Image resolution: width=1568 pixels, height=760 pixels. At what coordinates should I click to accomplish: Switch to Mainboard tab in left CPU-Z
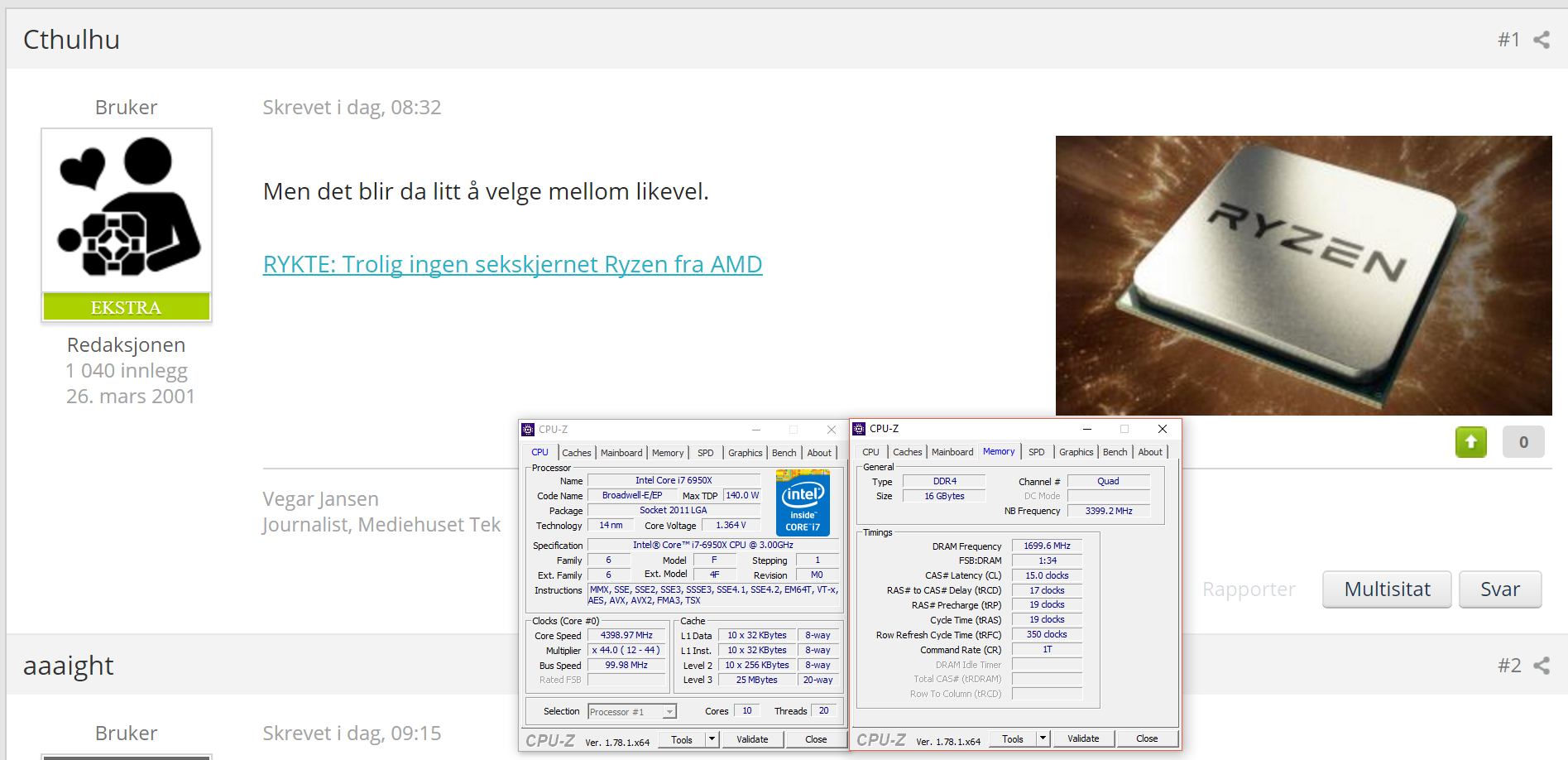coord(621,453)
